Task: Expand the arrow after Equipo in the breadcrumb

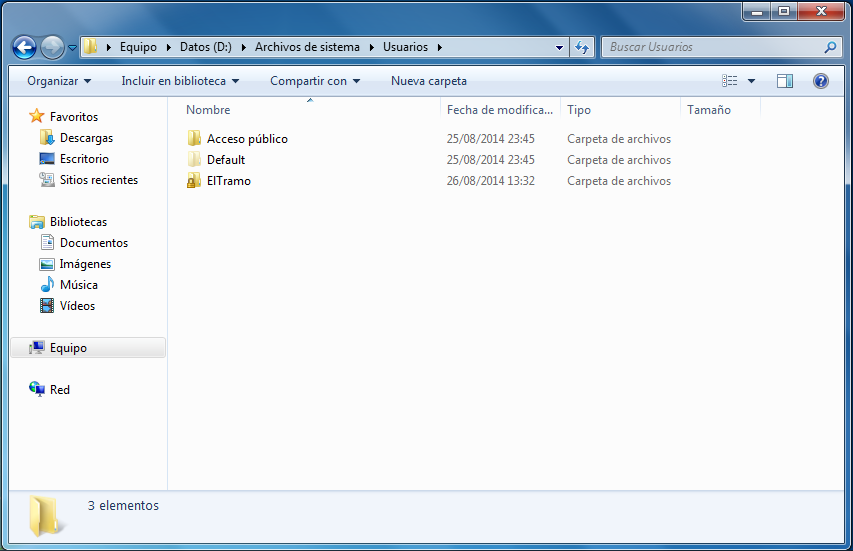Action: (169, 47)
